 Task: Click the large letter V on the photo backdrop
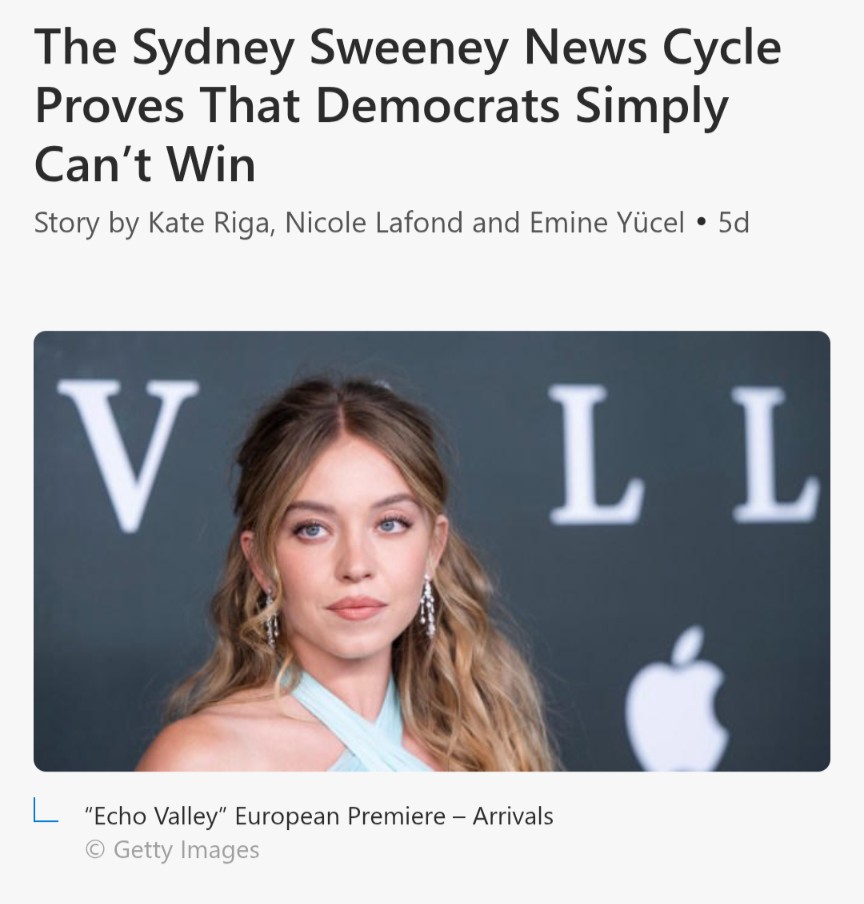pyautogui.click(x=128, y=455)
